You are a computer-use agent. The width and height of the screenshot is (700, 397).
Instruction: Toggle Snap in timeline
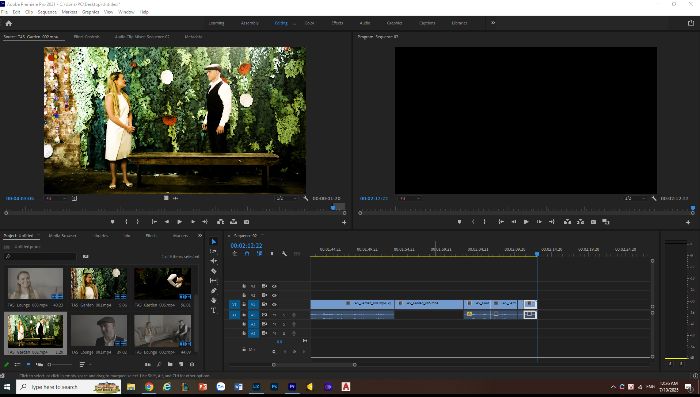[247, 254]
